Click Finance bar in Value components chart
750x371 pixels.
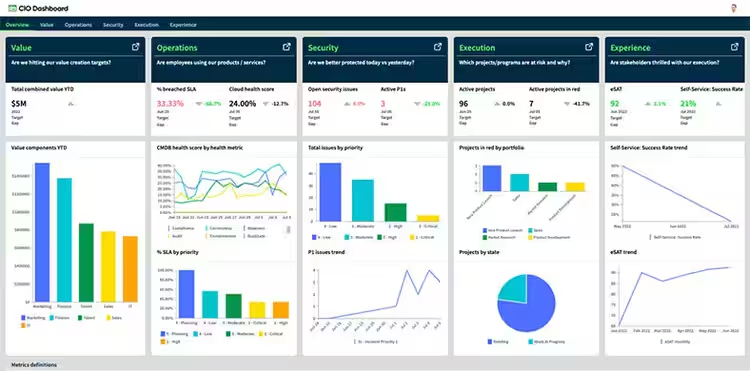click(65, 240)
